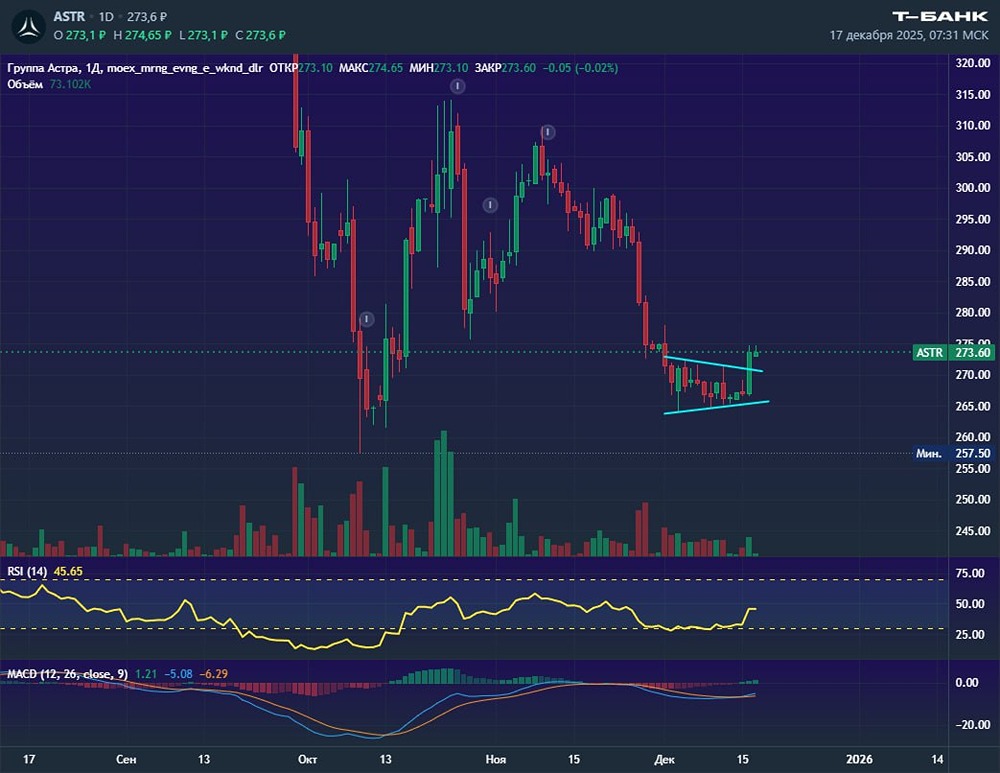Image resolution: width=1000 pixels, height=773 pixels.
Task: Click the 245.00 price axis label
Action: pos(973,531)
